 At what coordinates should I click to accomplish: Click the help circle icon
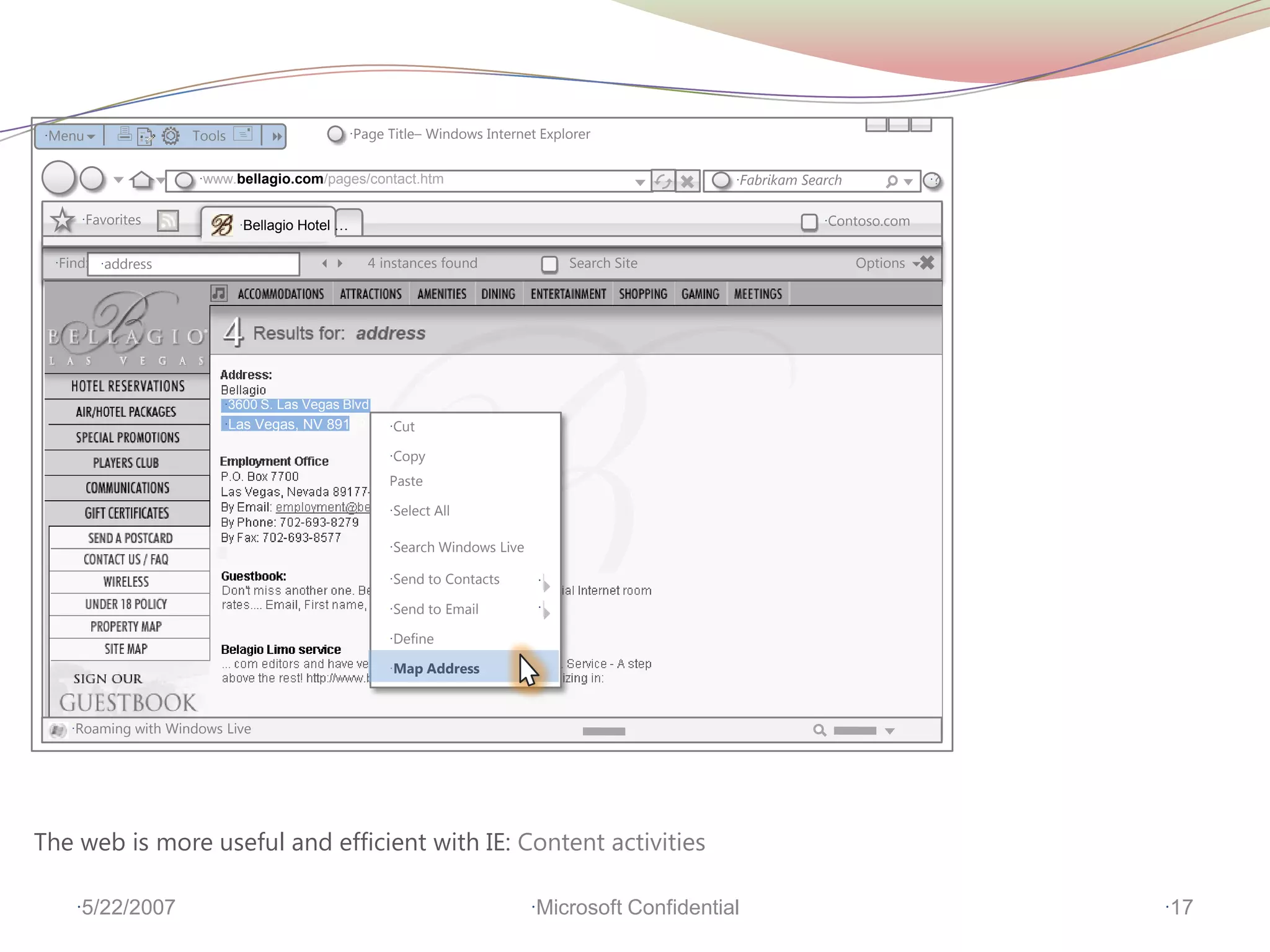932,181
